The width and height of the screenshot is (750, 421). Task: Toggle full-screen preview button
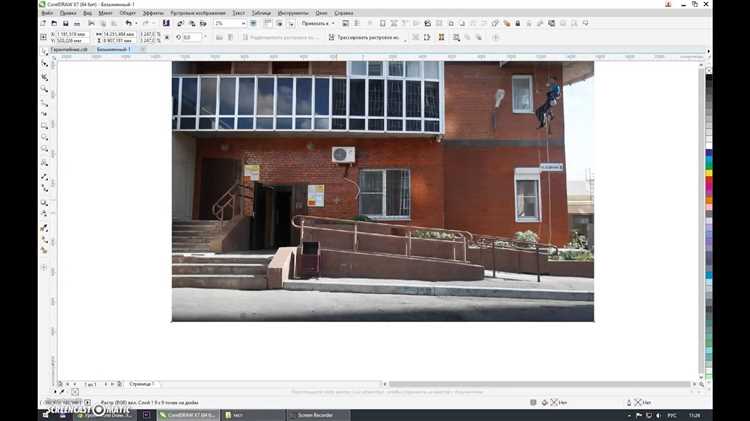click(254, 23)
